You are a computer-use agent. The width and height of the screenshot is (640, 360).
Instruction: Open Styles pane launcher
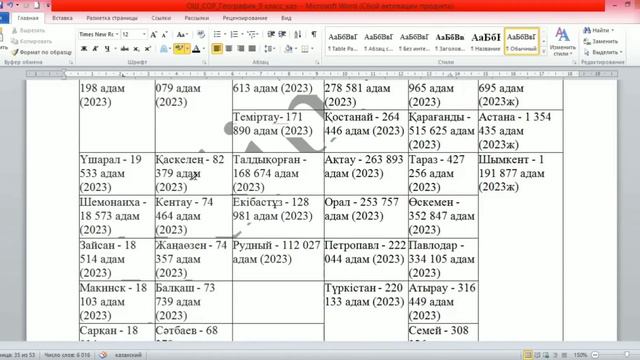point(574,62)
